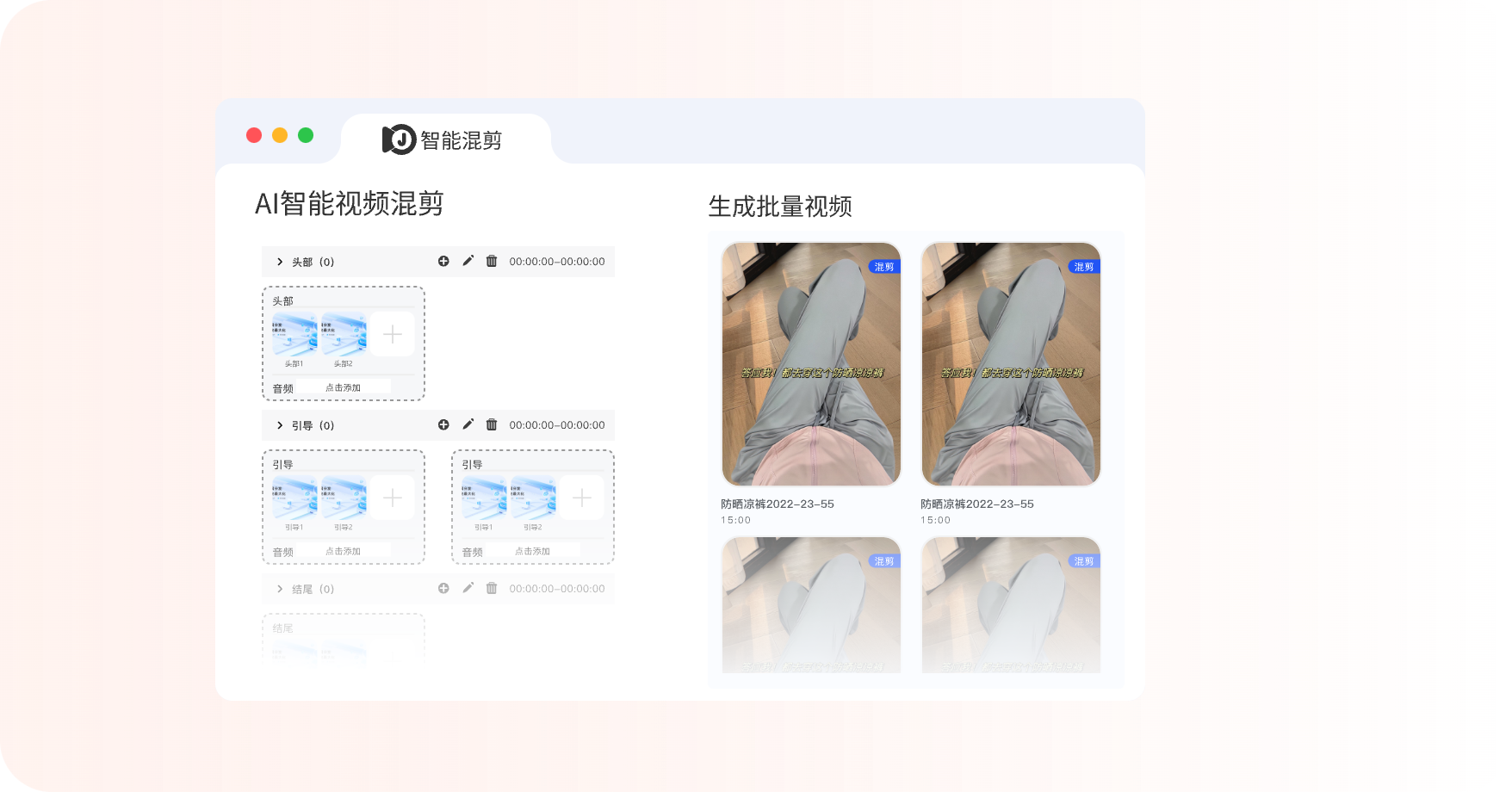This screenshot has width=1512, height=792.
Task: Click the trash icon in 结尾 row
Action: [x=492, y=588]
